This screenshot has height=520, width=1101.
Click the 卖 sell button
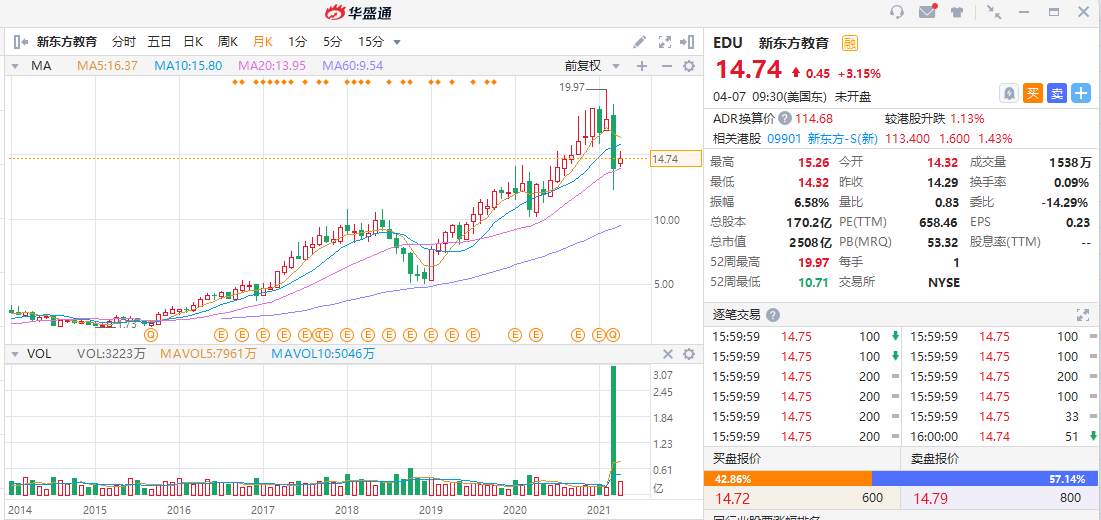pyautogui.click(x=1057, y=93)
